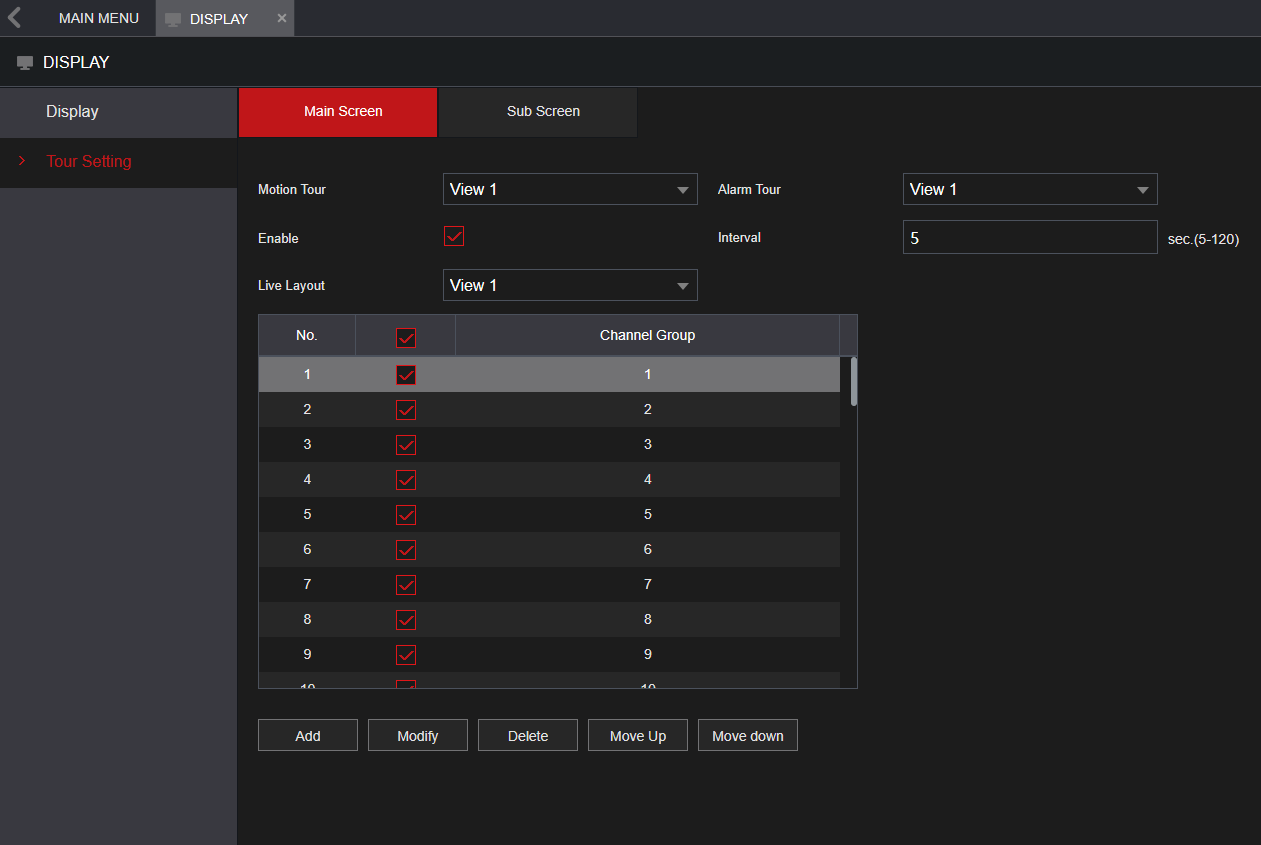This screenshot has width=1261, height=845.
Task: Uncheck the checkbox in row 7
Action: tap(406, 585)
